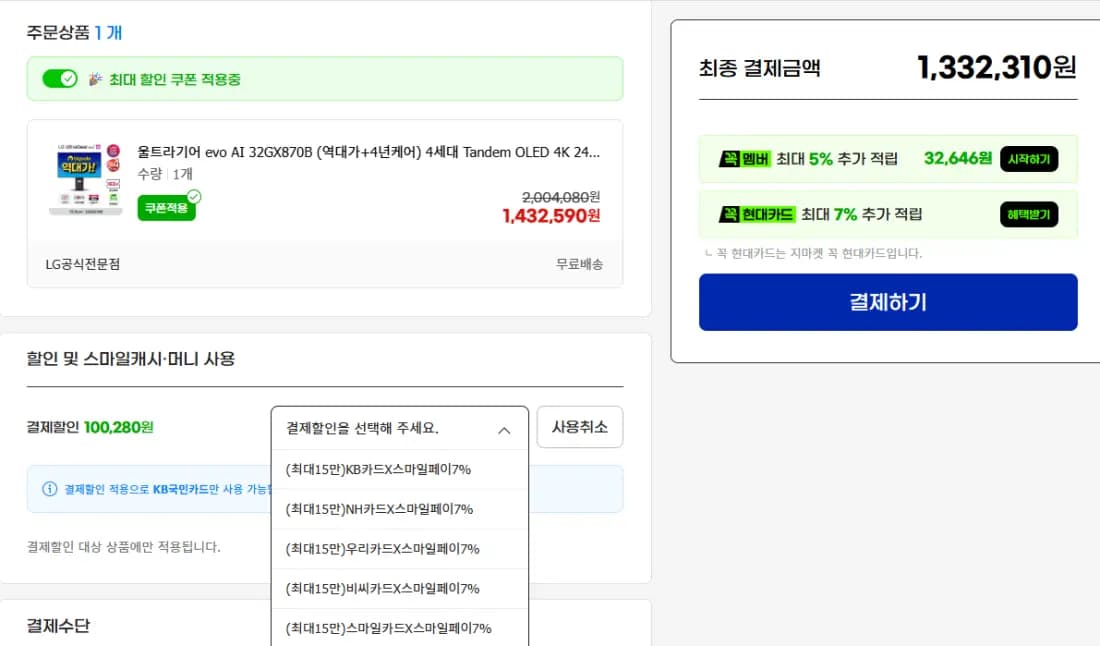Screen dimensions: 1100x646
Task: Click the 쿠폰적용 green button
Action: (x=166, y=208)
